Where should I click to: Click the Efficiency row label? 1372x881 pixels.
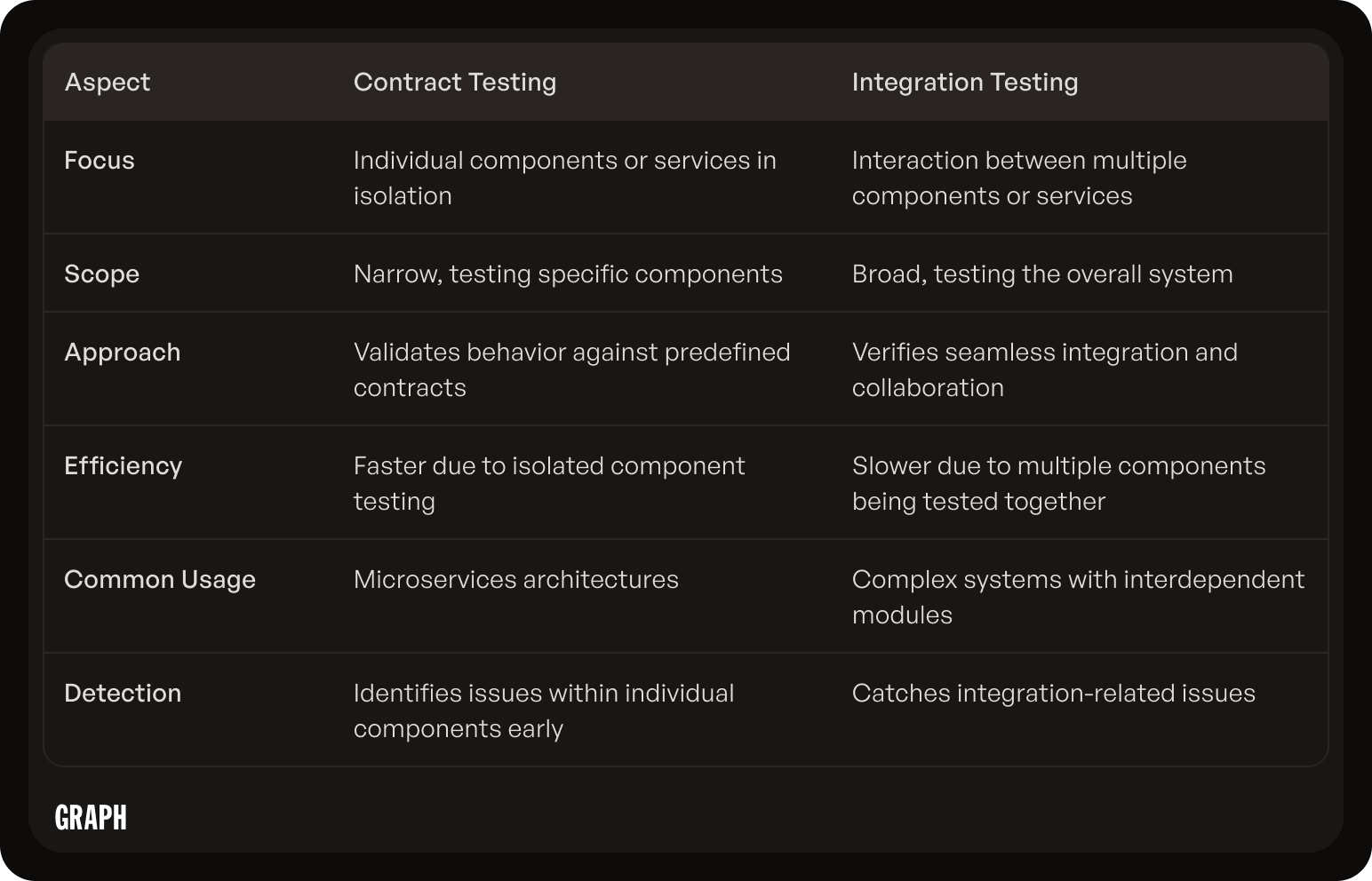click(x=124, y=465)
